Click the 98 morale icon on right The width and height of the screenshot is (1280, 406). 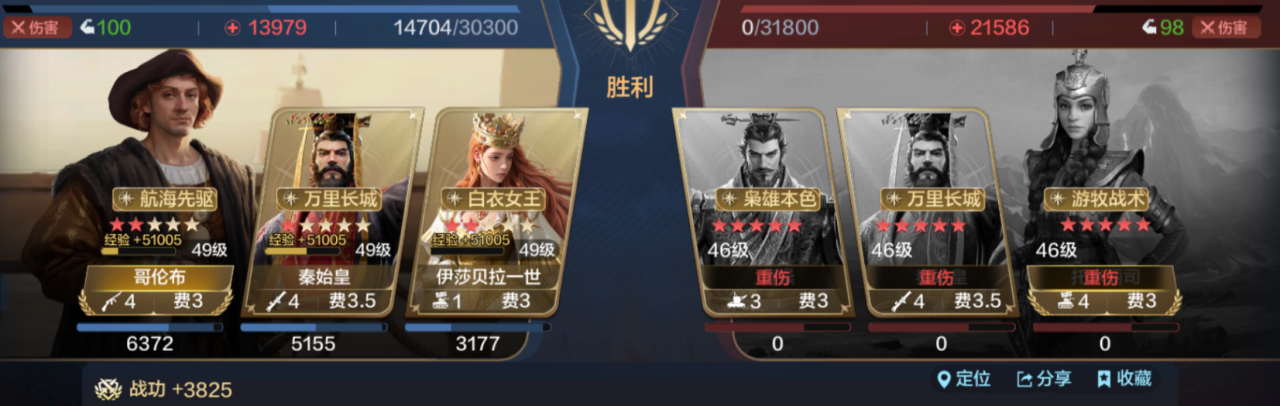[1150, 27]
